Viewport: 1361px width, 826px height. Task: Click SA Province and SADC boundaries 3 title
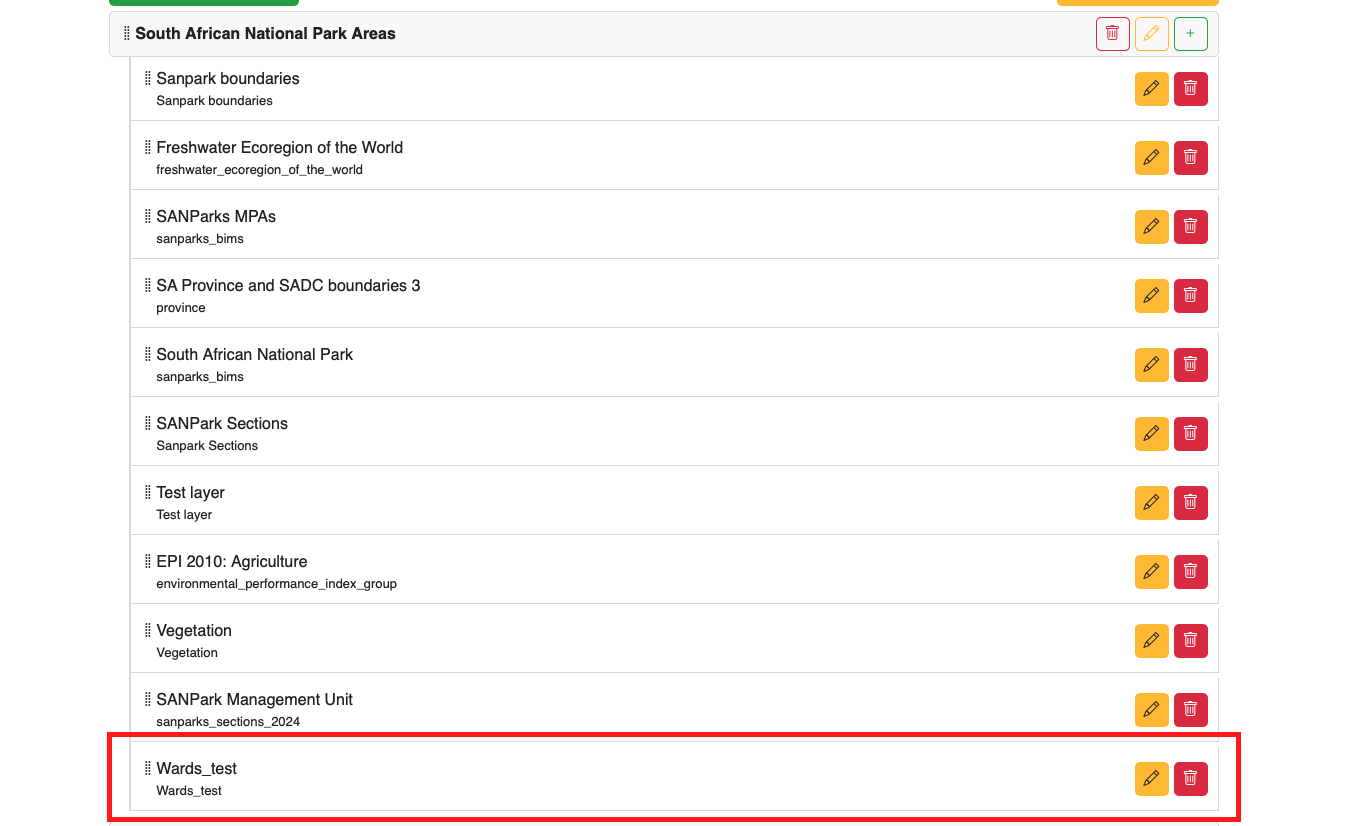(288, 286)
